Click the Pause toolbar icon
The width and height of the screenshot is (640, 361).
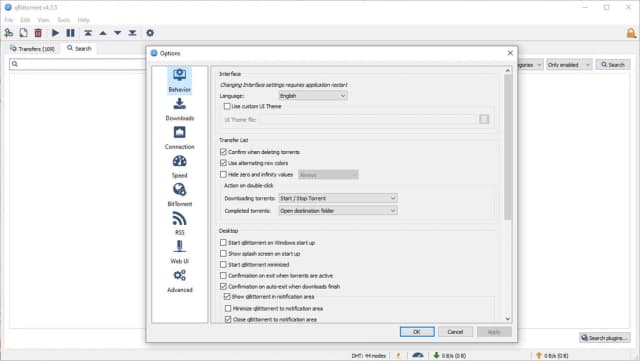click(71, 33)
